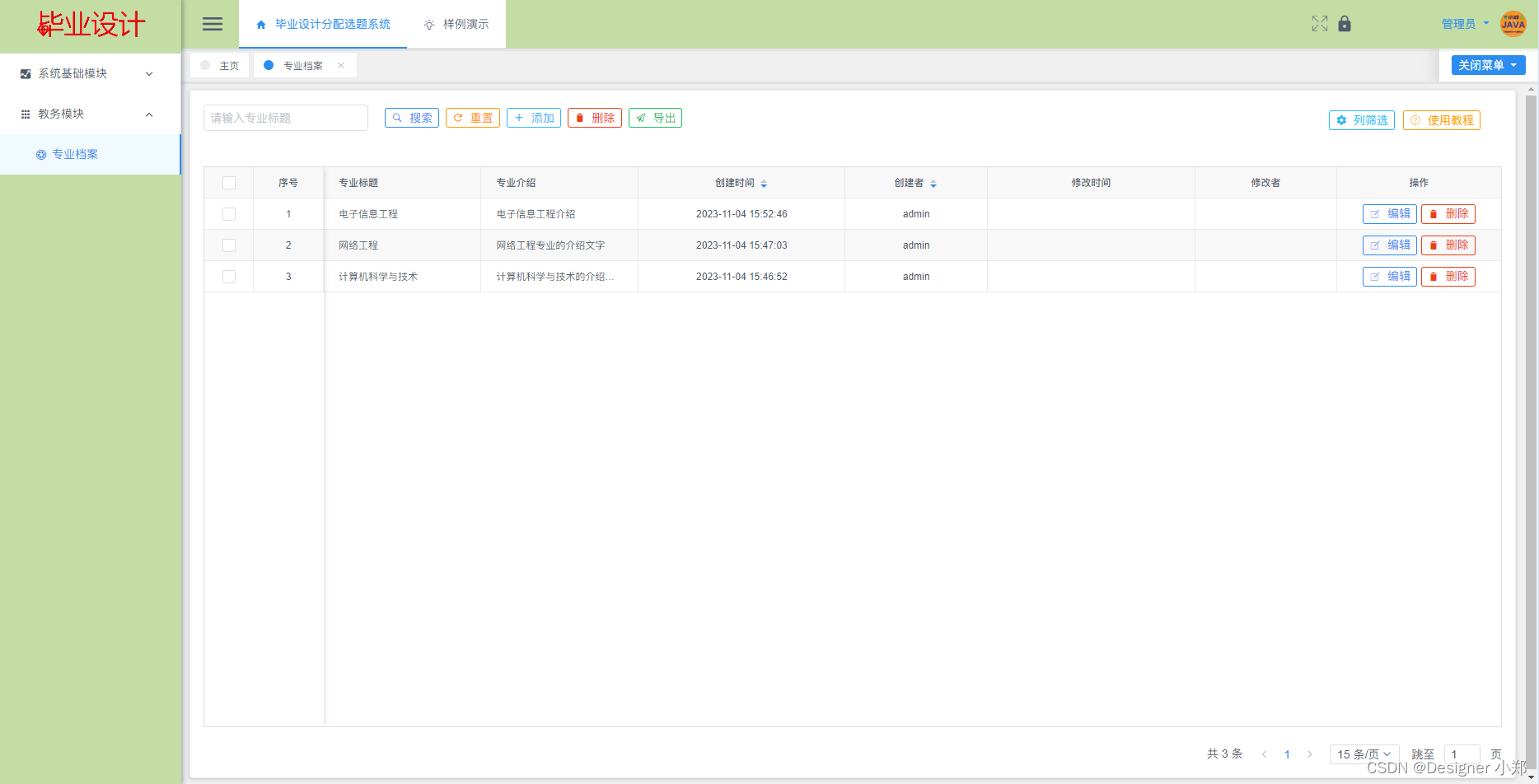Check the row 电子信息工程 checkbox

[229, 214]
